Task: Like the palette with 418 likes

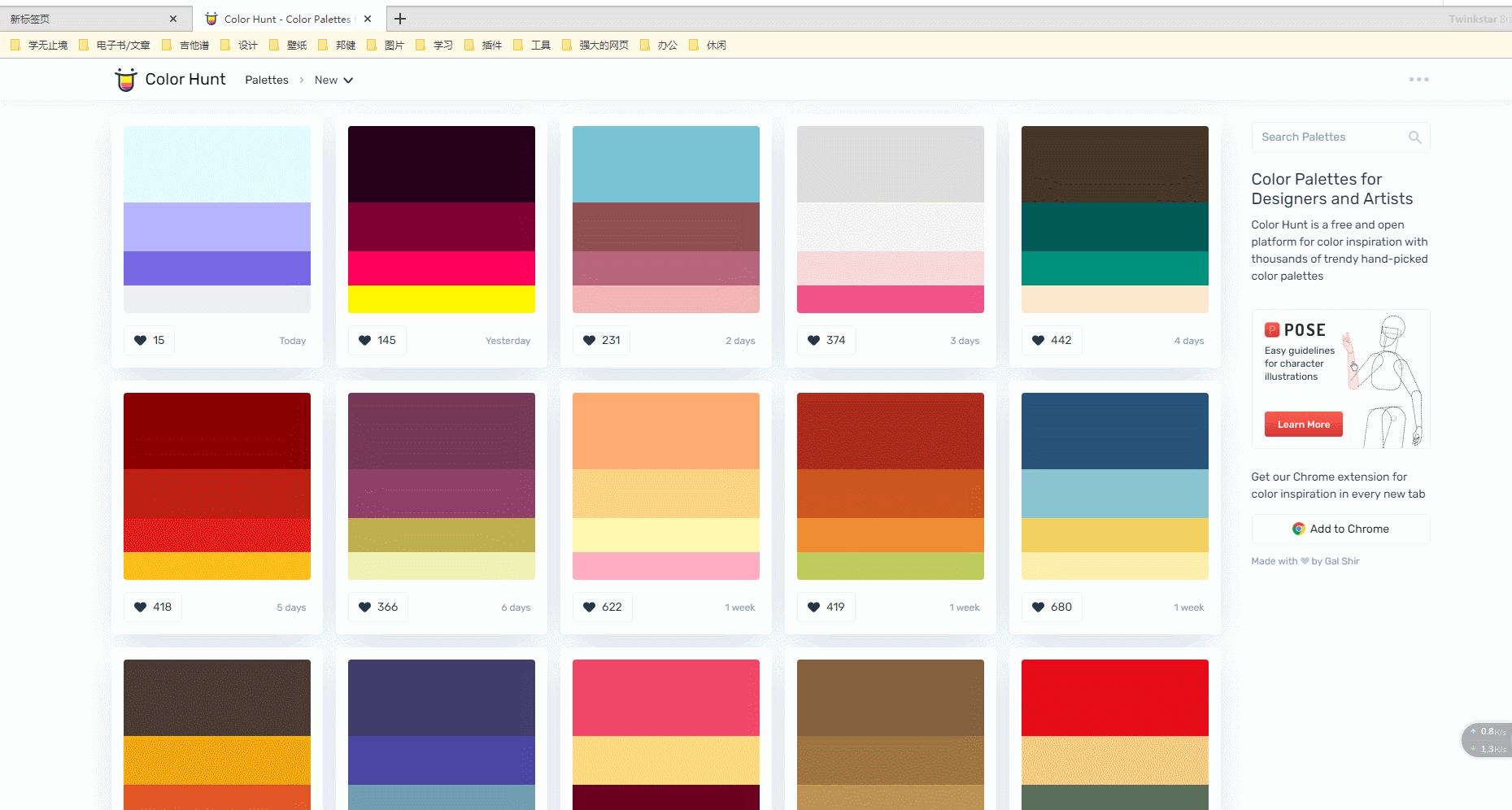Action: point(153,607)
